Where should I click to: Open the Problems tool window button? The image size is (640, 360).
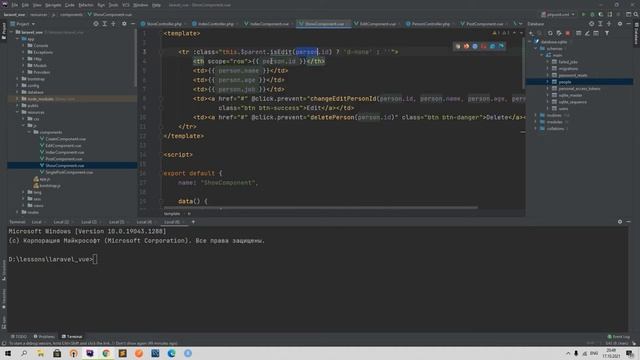pyautogui.click(x=44, y=337)
